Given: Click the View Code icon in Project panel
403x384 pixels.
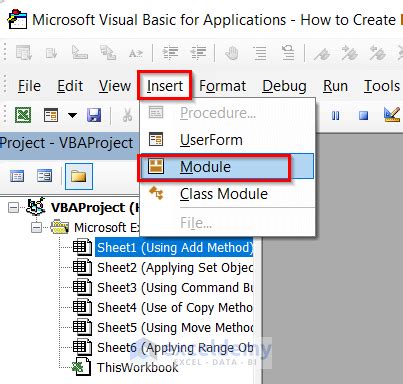Looking at the screenshot, I should (17, 176).
